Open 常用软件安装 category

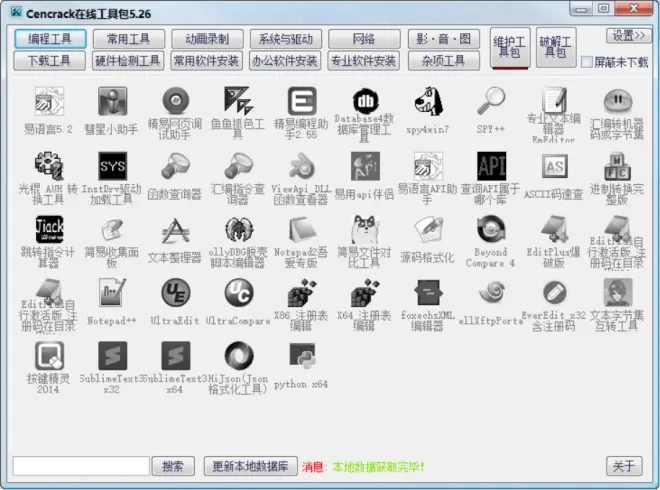206,61
